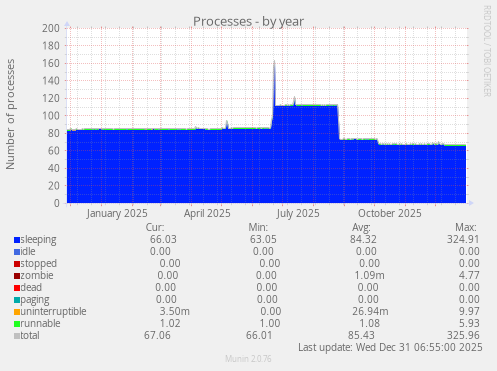The width and height of the screenshot is (497, 371).
Task: Click the blue sleeping legend swatch
Action: pyautogui.click(x=17, y=240)
